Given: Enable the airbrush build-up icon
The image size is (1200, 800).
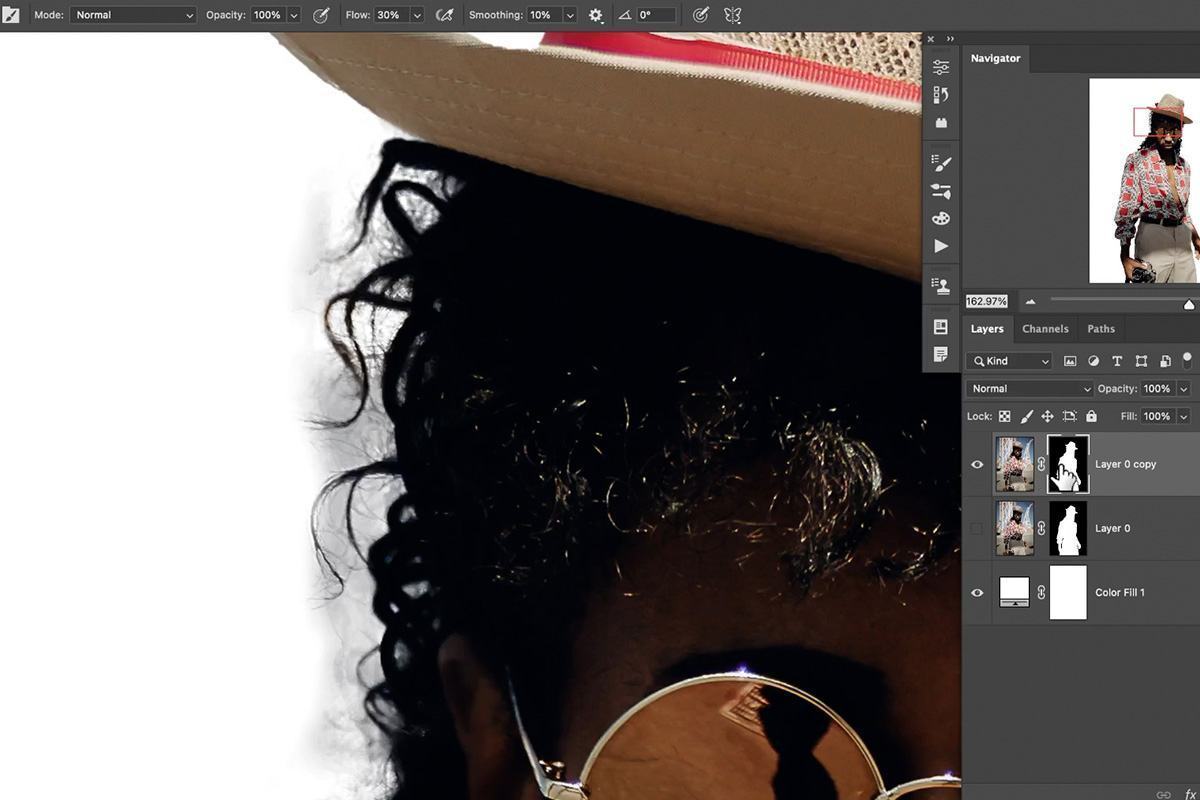Looking at the screenshot, I should [445, 15].
